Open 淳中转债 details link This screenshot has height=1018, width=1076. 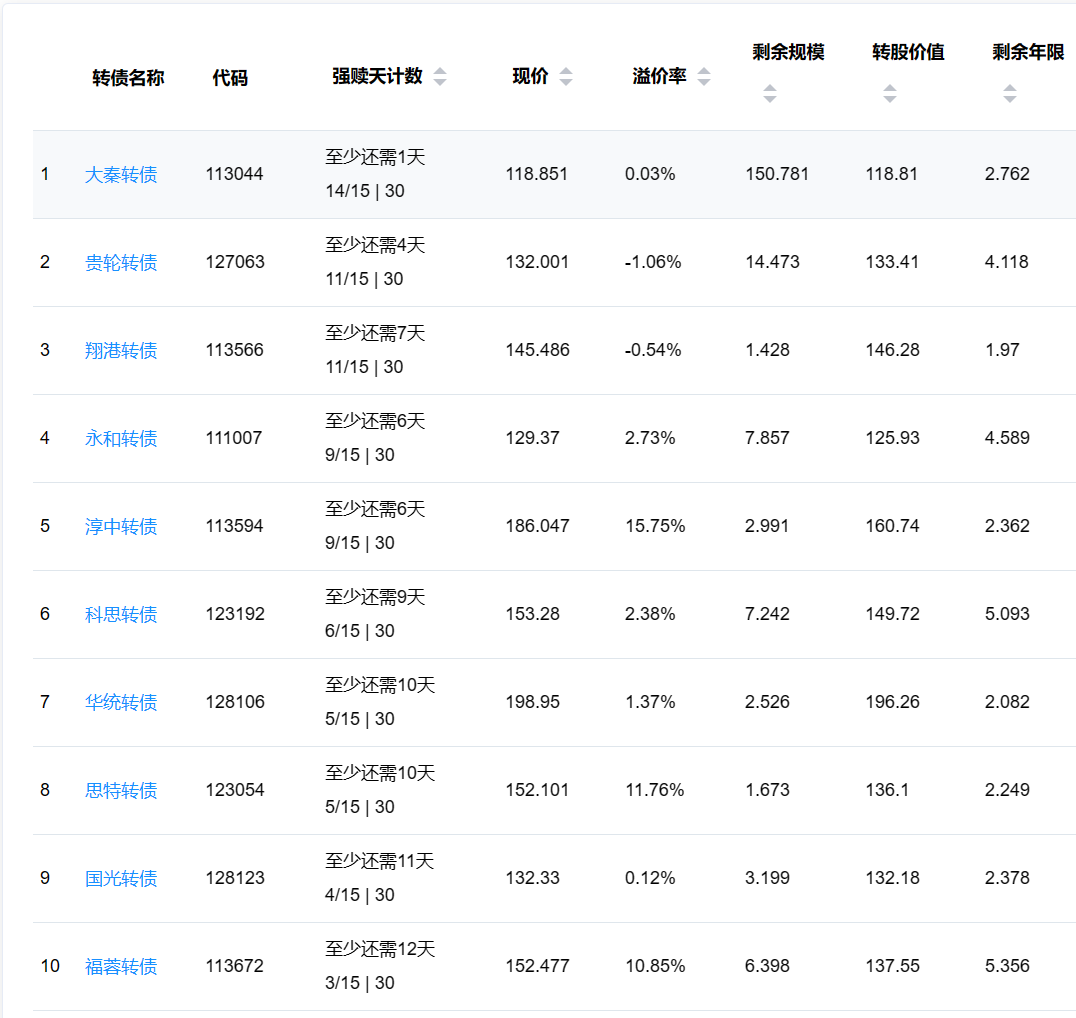tap(121, 527)
